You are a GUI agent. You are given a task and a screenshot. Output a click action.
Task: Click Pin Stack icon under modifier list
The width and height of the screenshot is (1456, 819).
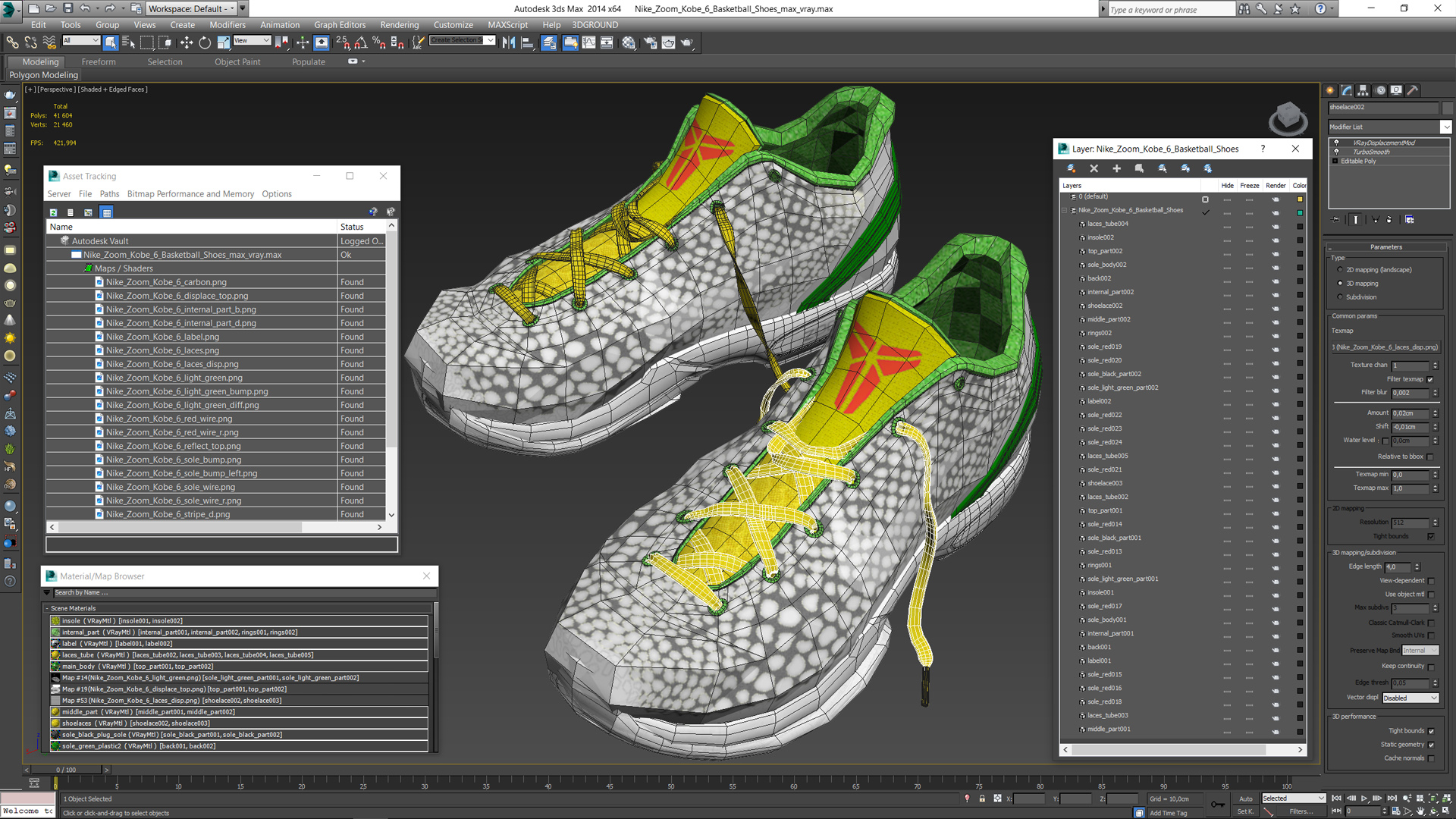pyautogui.click(x=1336, y=220)
